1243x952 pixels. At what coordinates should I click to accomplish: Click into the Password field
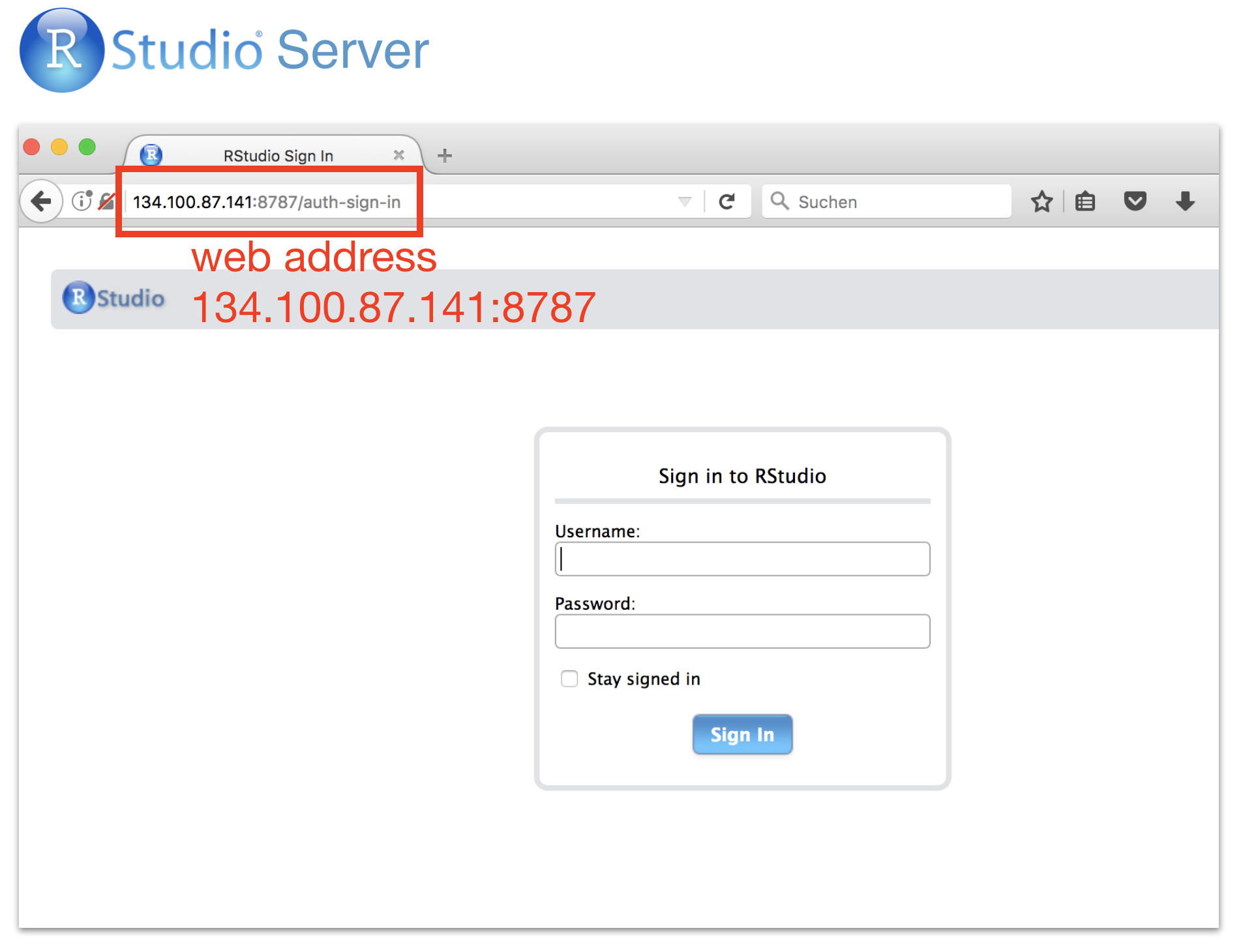(742, 631)
